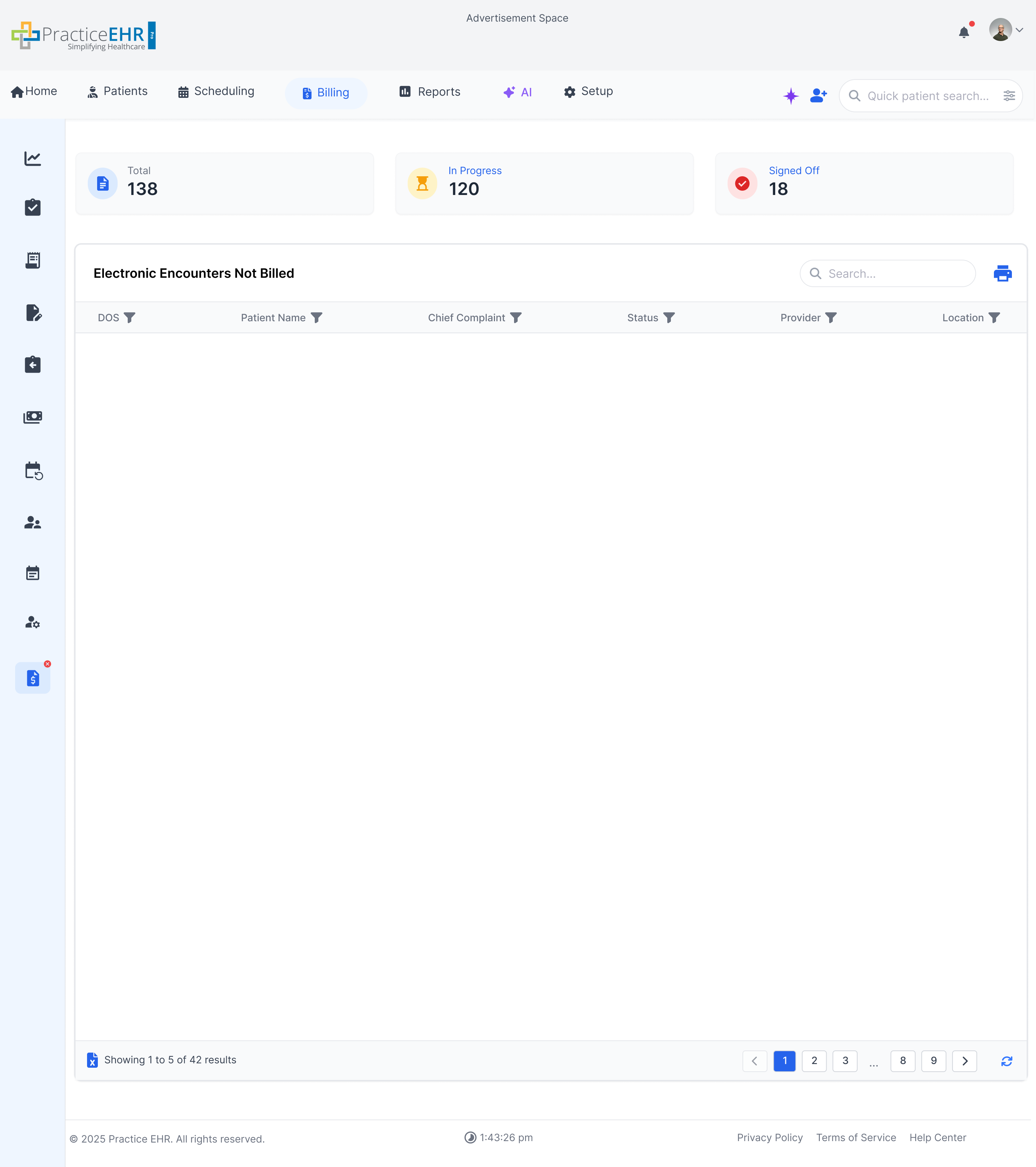
Task: Open the Status column filter
Action: 669,318
